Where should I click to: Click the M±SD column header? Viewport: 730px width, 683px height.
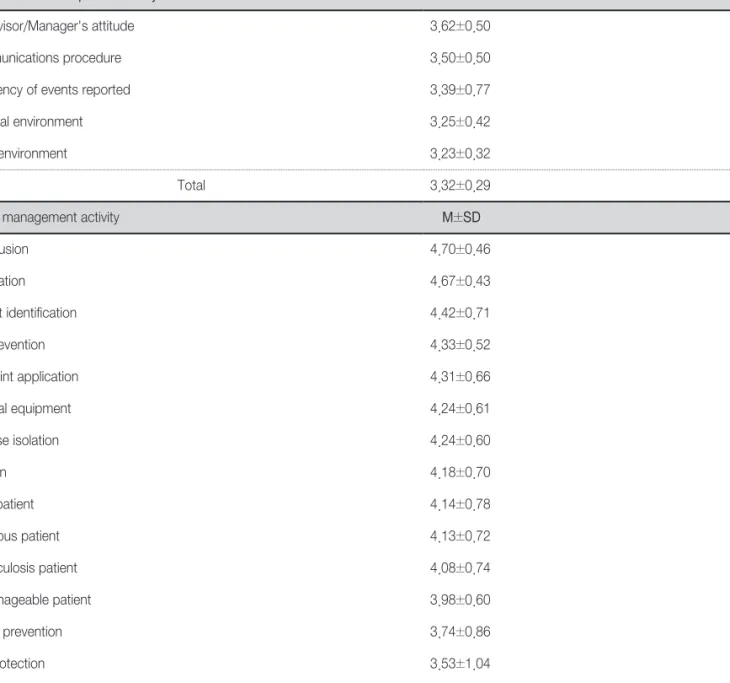[461, 217]
